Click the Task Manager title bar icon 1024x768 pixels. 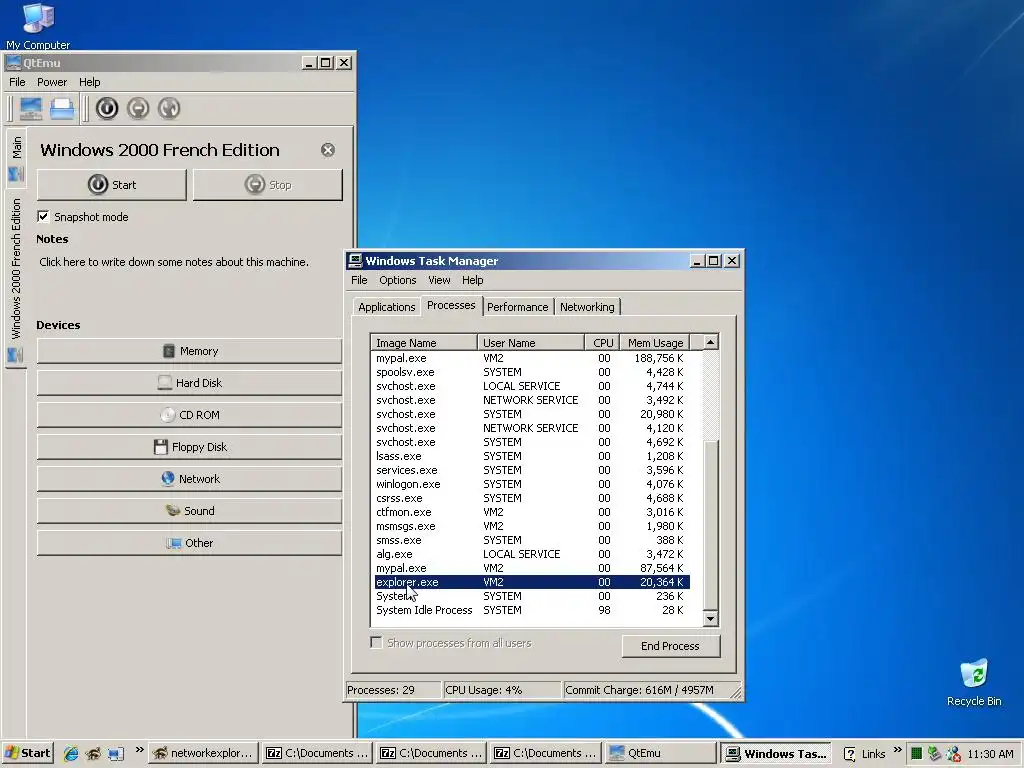coord(355,261)
